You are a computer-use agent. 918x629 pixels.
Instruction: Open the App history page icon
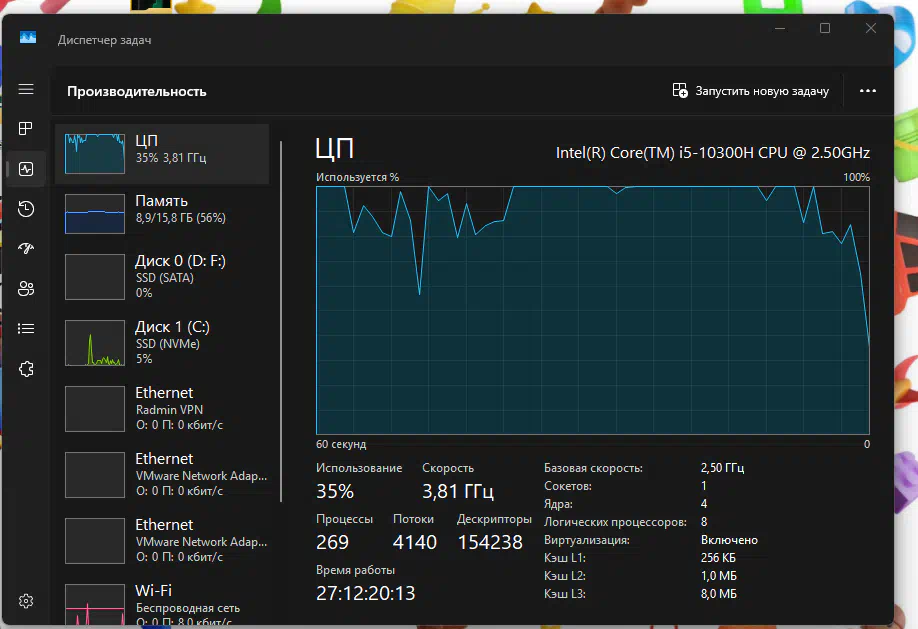pyautogui.click(x=26, y=209)
